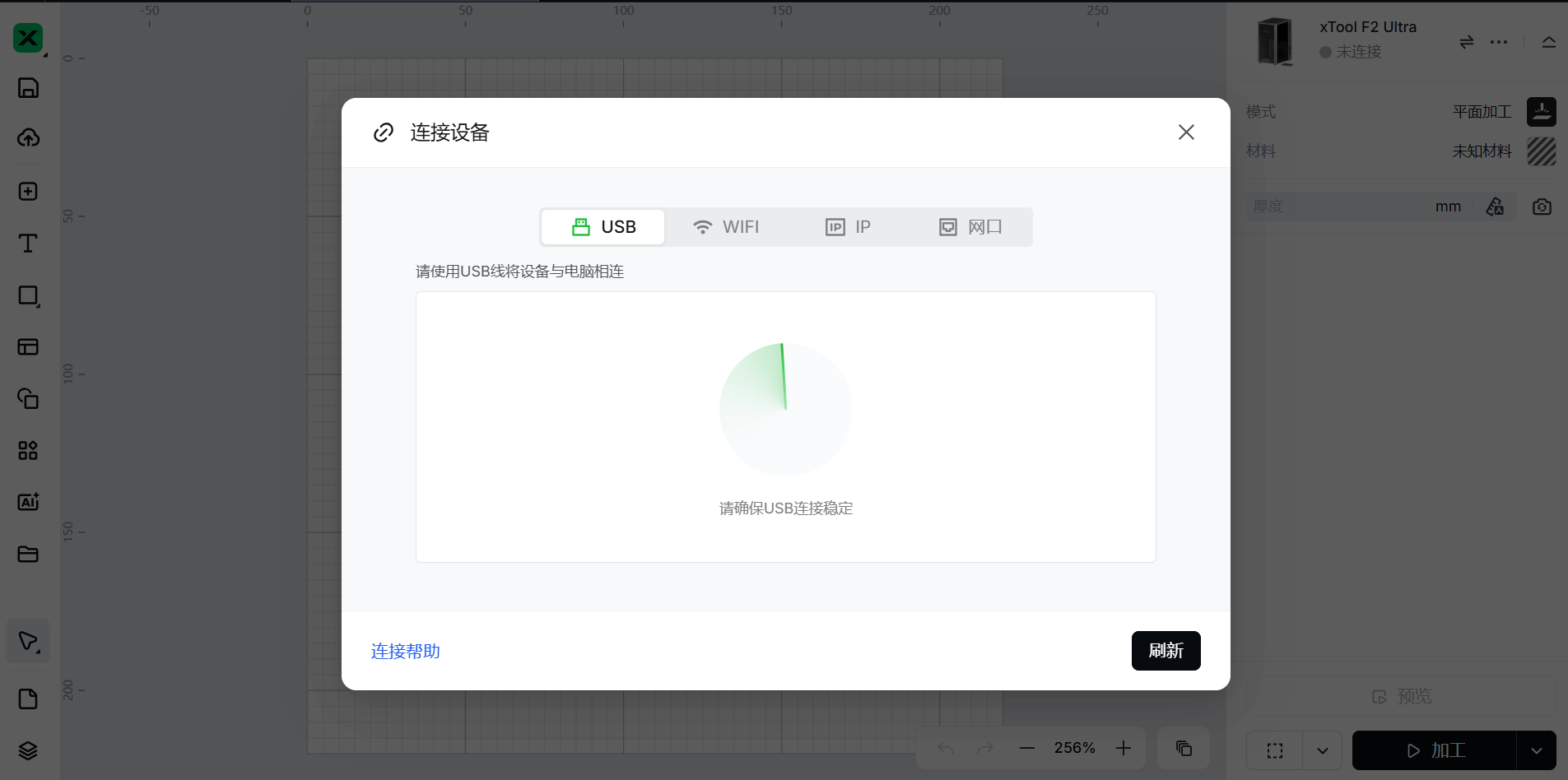Click the save file icon in sidebar
This screenshot has width=1568, height=780.
coord(28,88)
